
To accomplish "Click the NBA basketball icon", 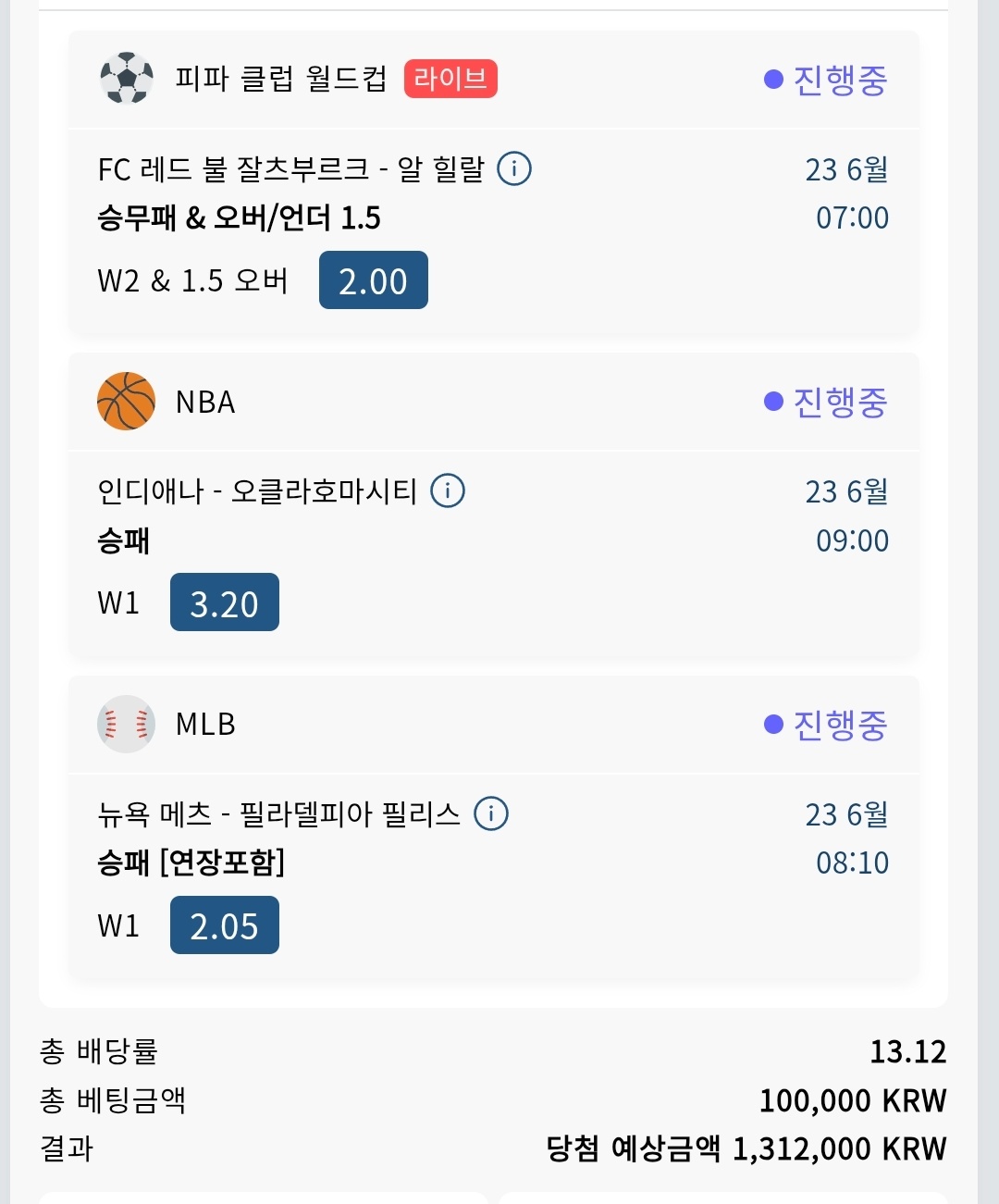I will 127,402.
